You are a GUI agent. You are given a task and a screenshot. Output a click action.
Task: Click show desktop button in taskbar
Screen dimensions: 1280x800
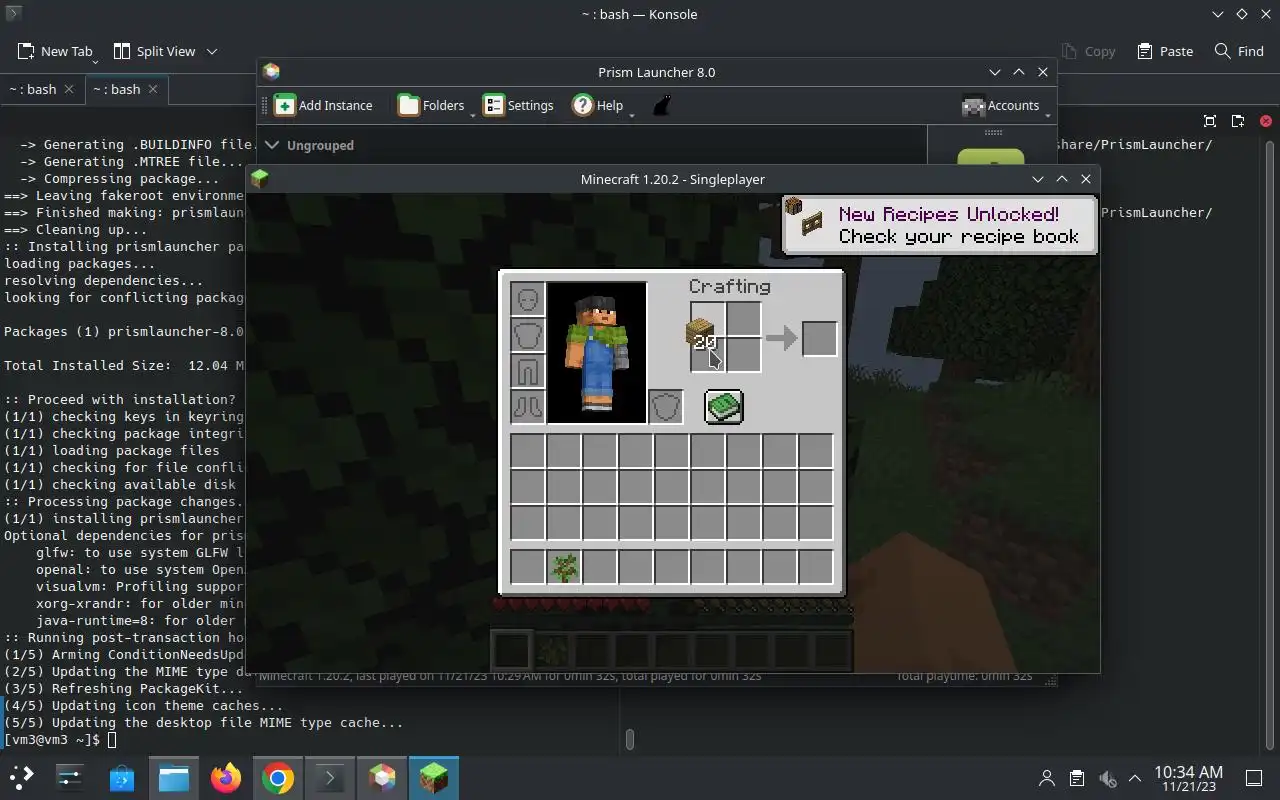(x=1253, y=778)
